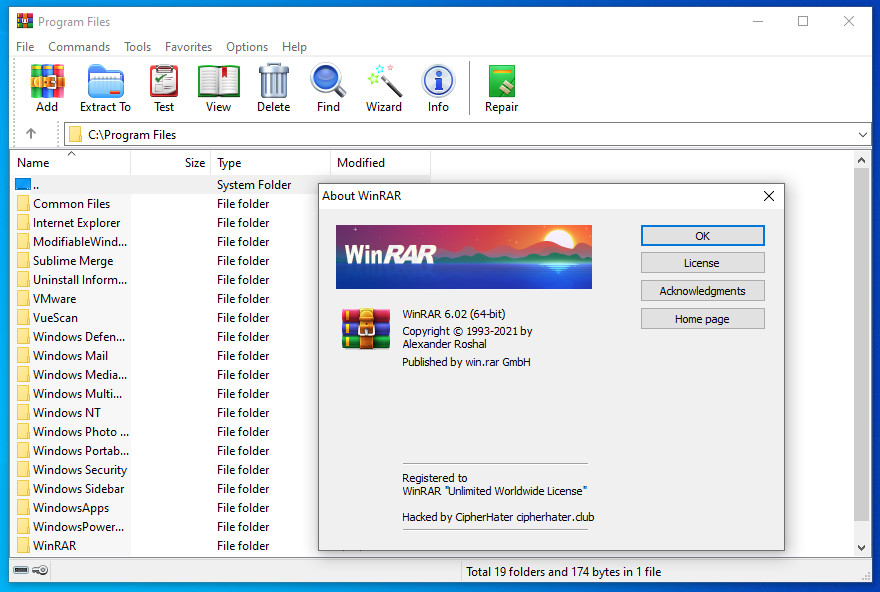The image size is (880, 592).
Task: Click the Test archive toolbar icon
Action: pos(164,82)
